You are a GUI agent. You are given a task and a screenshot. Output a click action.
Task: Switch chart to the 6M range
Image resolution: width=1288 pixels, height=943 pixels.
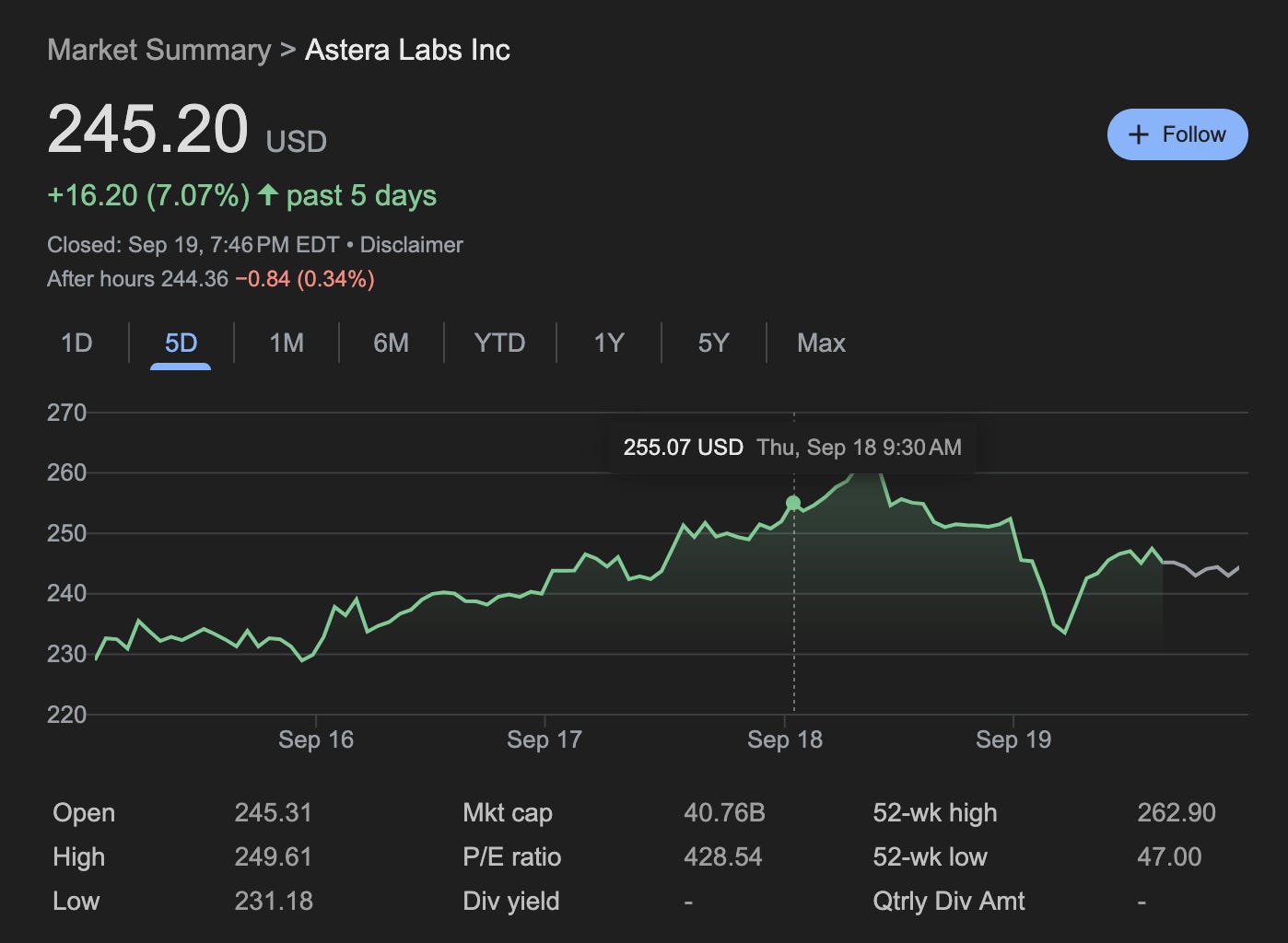(x=391, y=343)
